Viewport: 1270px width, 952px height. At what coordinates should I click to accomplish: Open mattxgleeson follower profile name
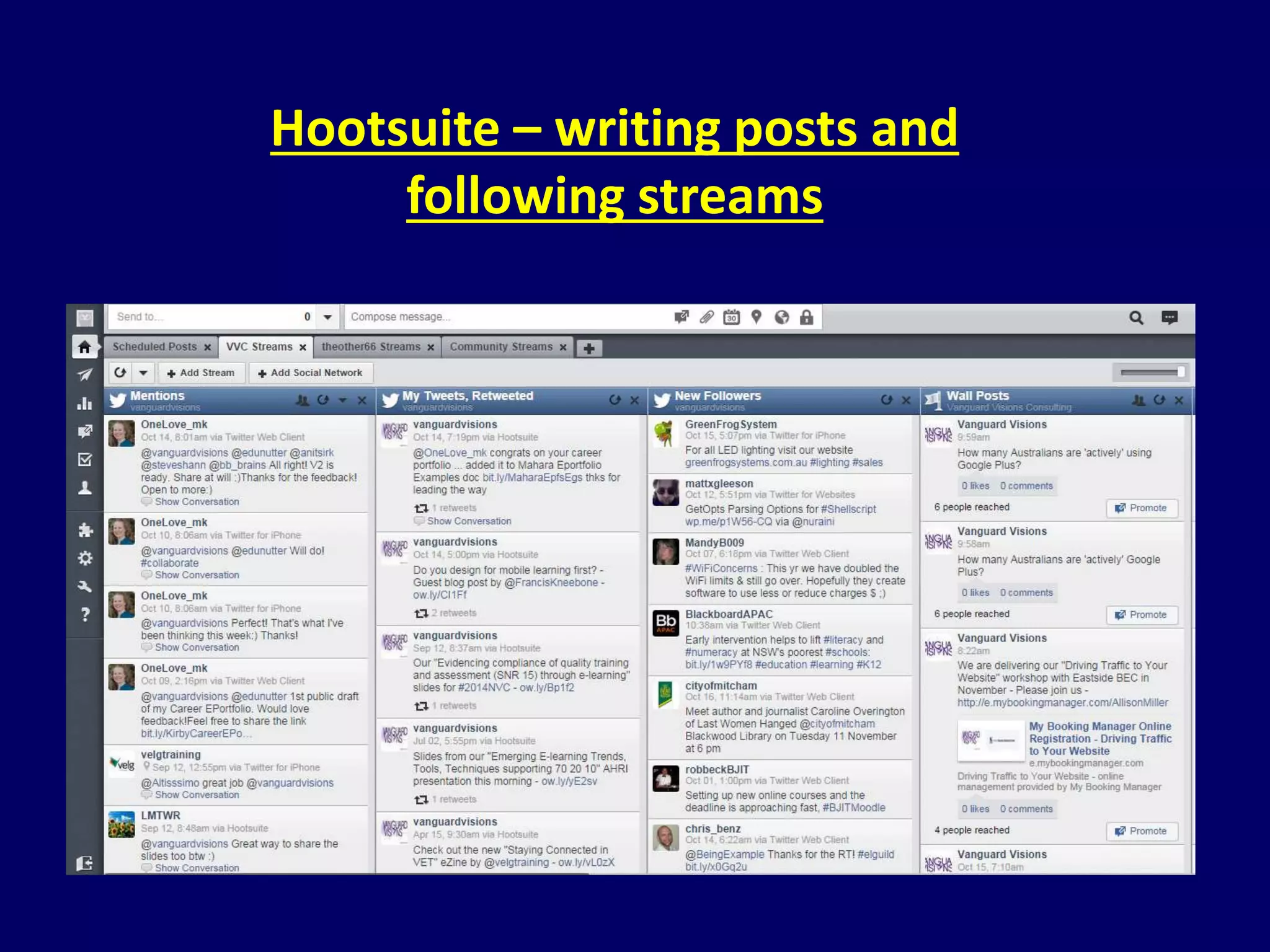tap(719, 483)
